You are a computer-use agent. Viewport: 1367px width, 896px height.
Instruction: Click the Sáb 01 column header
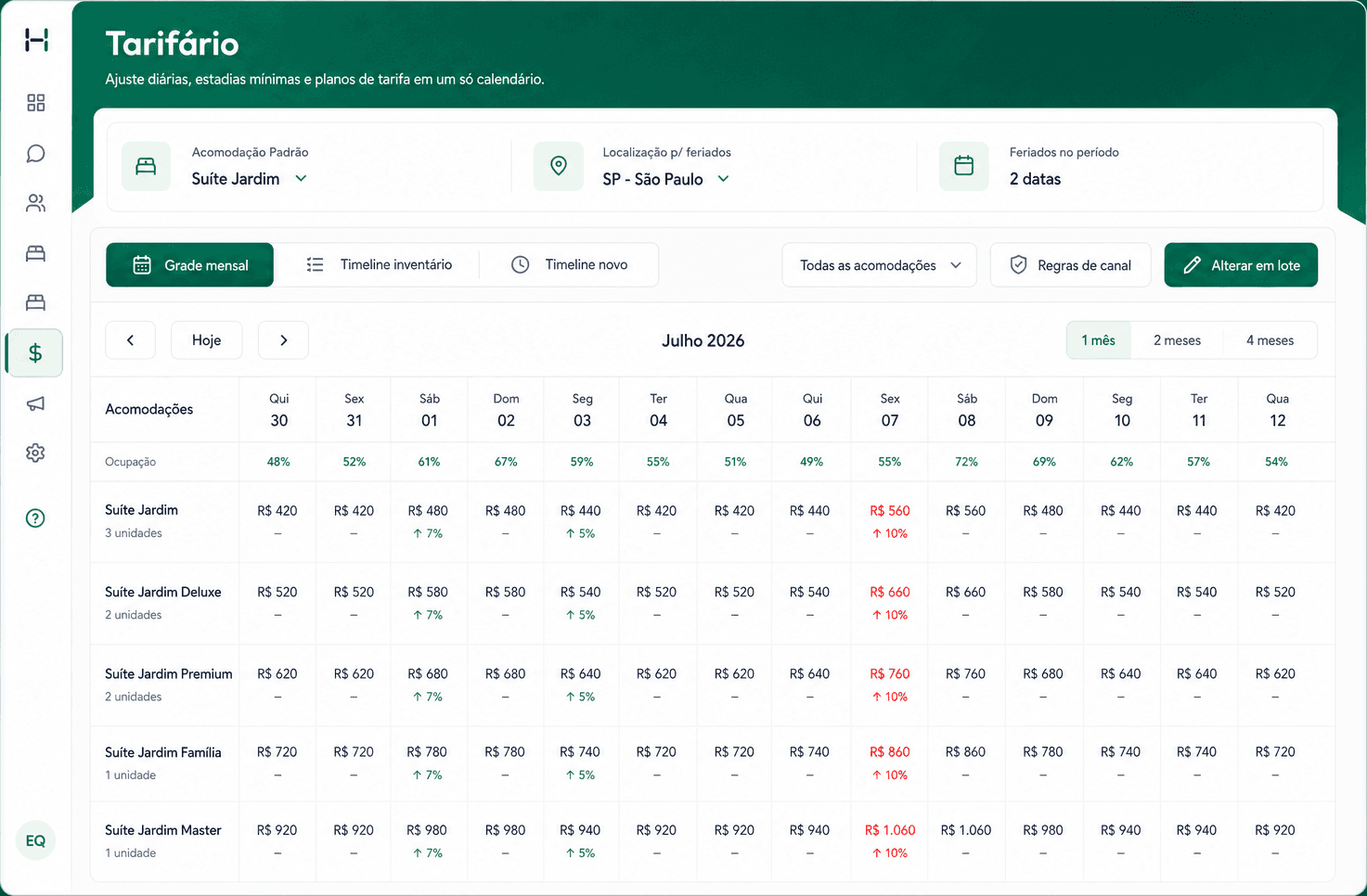coord(429,410)
